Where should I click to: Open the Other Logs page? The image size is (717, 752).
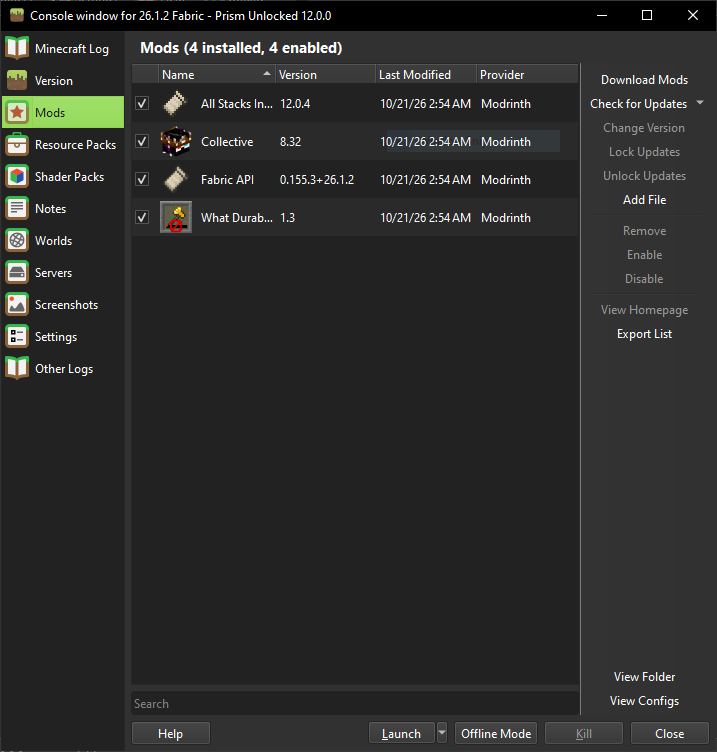[63, 369]
